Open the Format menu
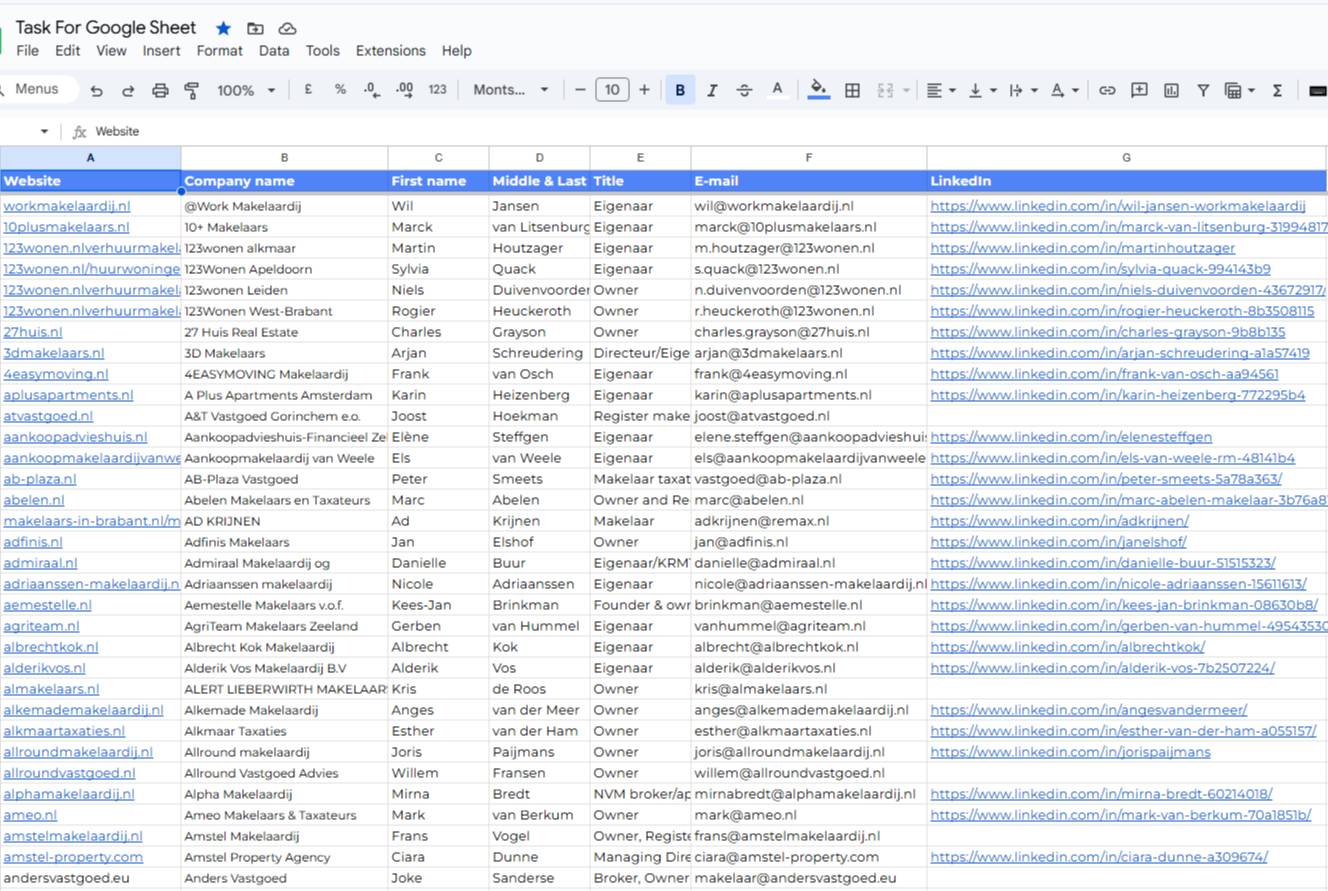 click(x=219, y=51)
